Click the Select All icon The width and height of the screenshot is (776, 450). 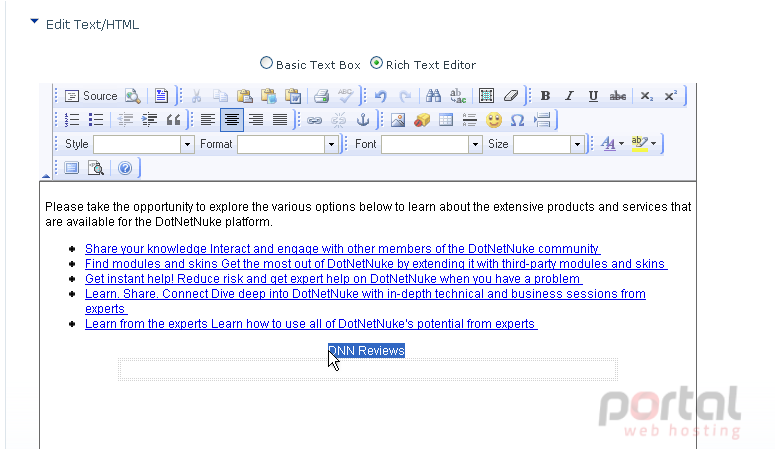[x=486, y=96]
